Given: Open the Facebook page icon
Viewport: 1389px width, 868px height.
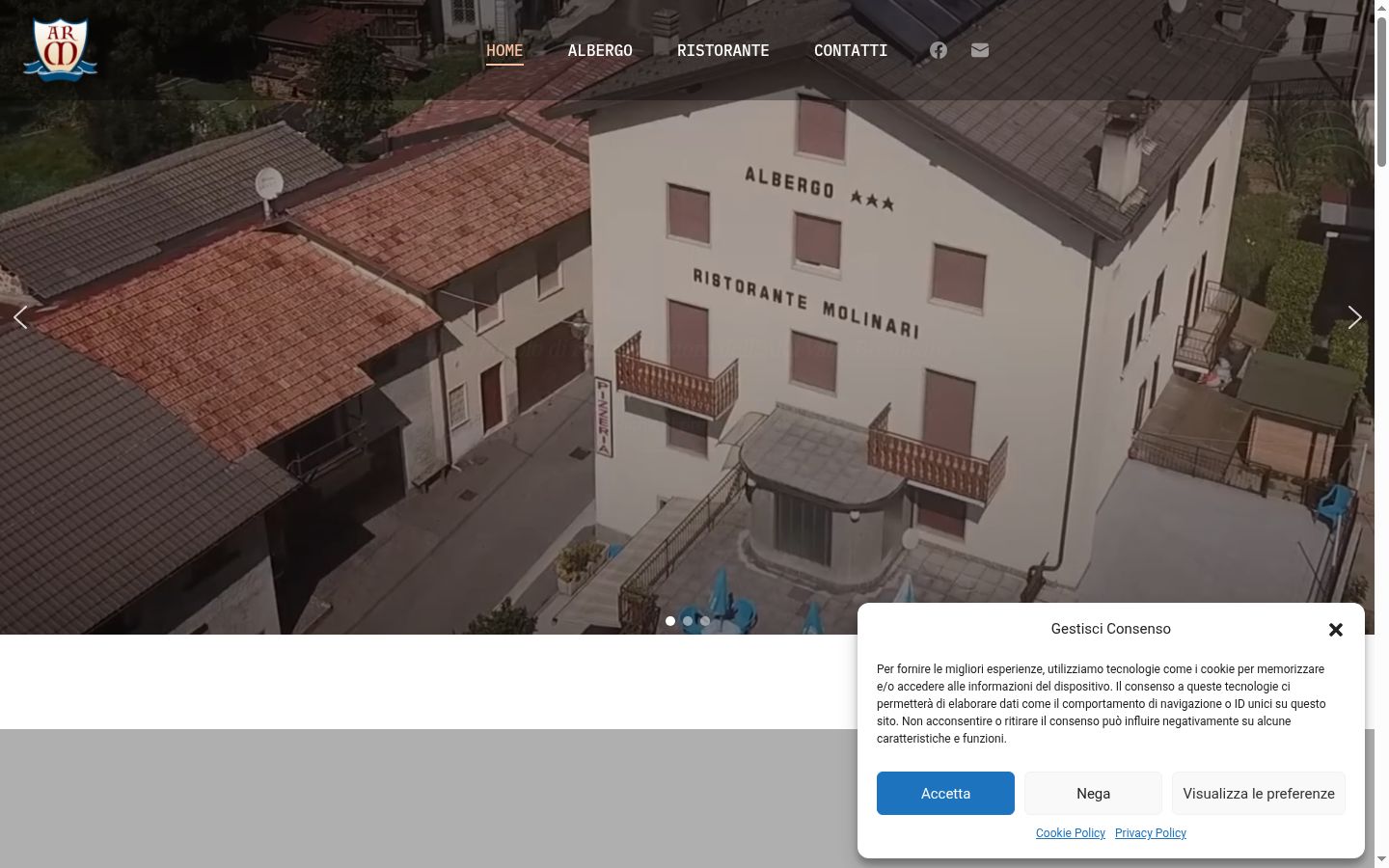Looking at the screenshot, I should 939,50.
